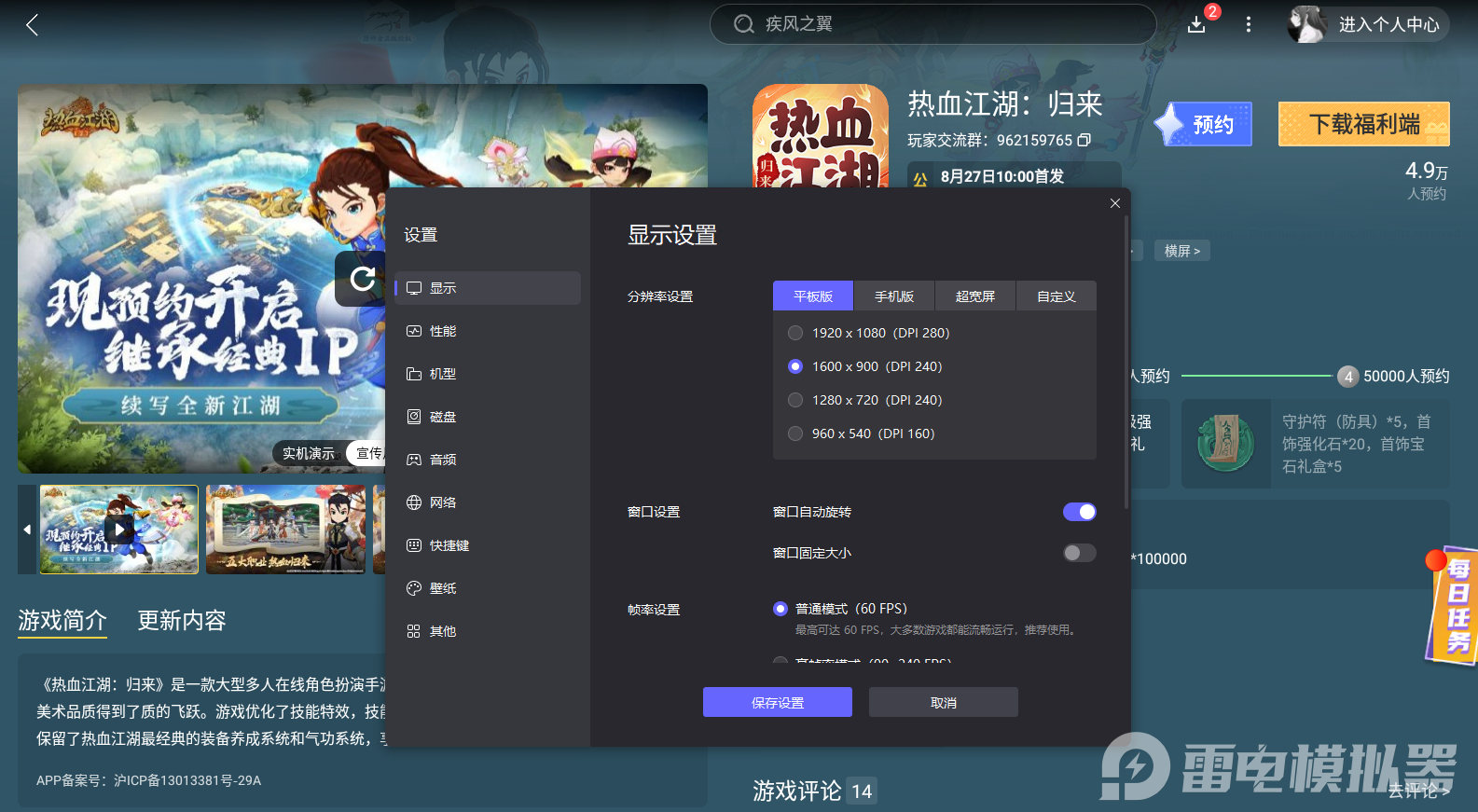The image size is (1478, 812).
Task: Open the three-dot more options menu
Action: pyautogui.click(x=1249, y=24)
